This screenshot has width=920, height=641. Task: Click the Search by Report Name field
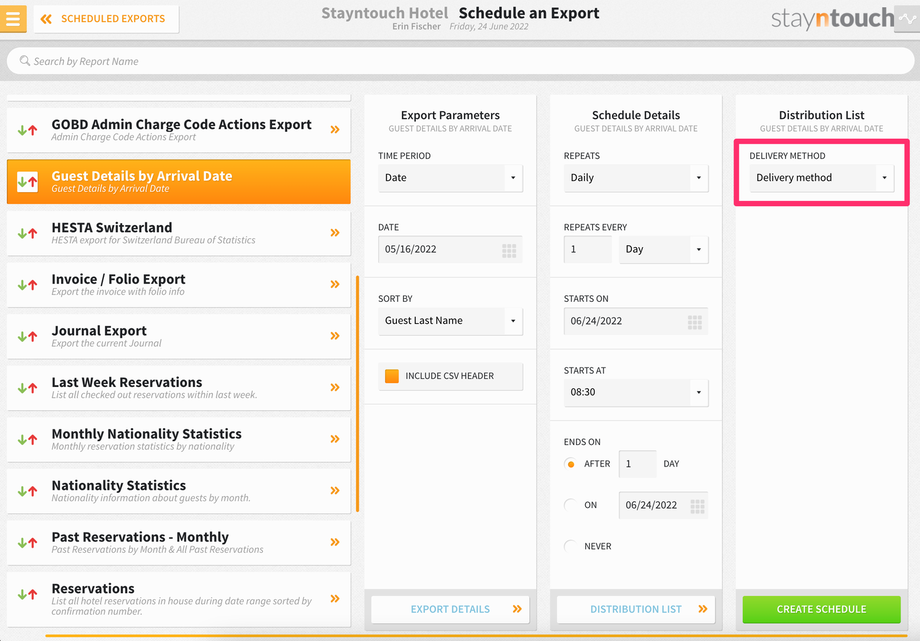[x=460, y=61]
